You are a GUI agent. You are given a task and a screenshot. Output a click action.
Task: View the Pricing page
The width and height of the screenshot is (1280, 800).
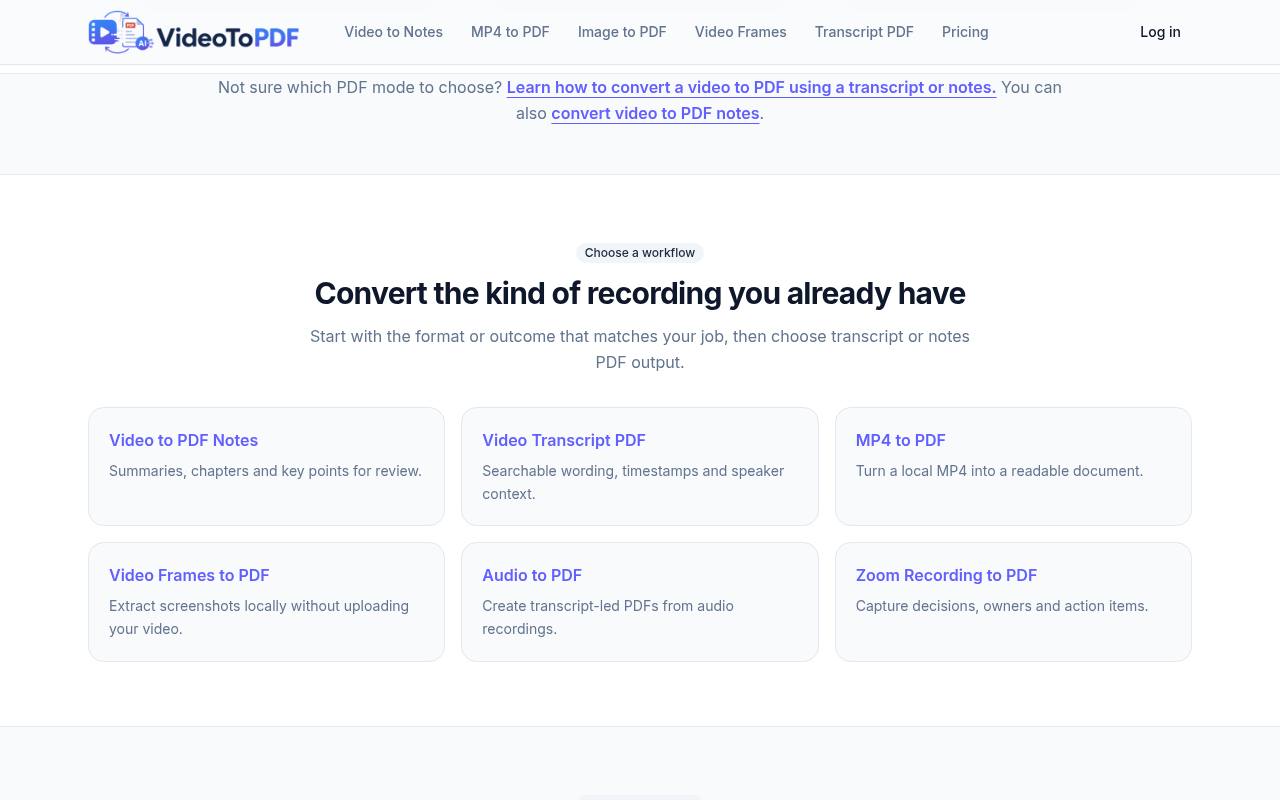[x=965, y=32]
